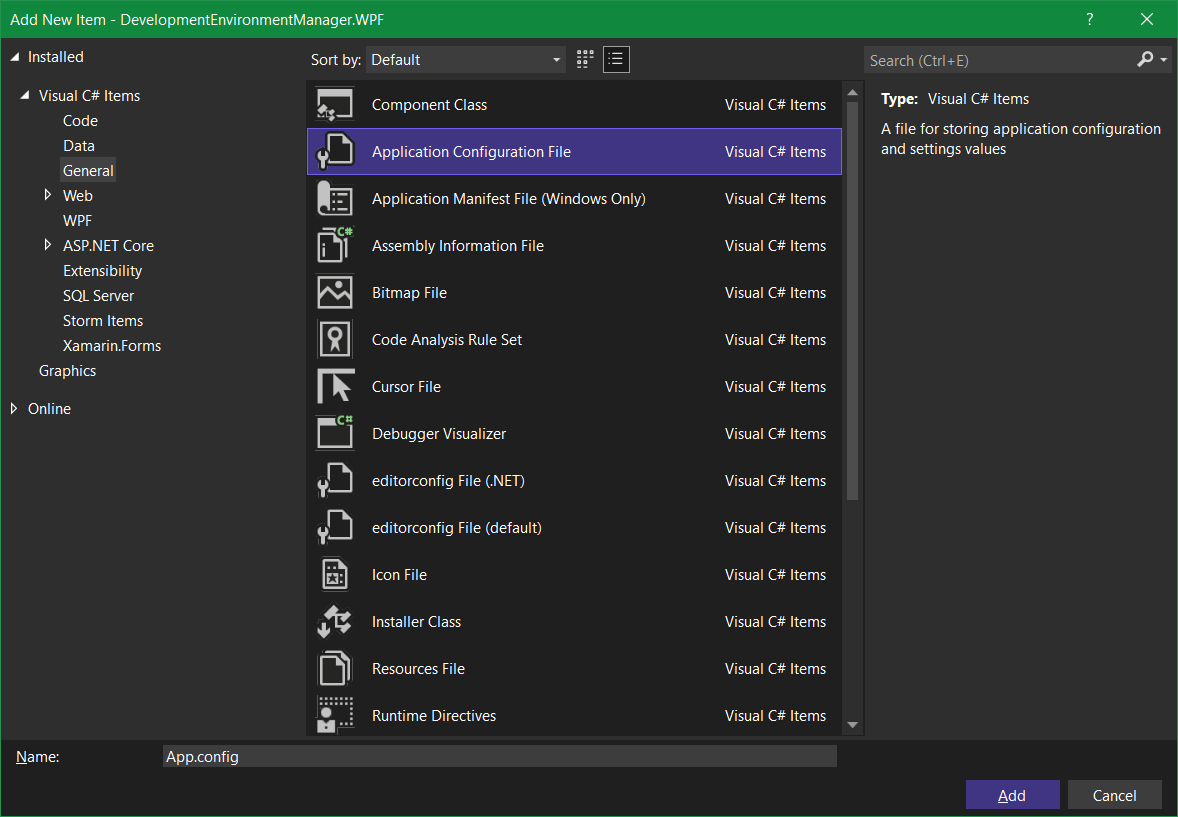Switch to Medium Icons view
This screenshot has height=817, width=1178.
pos(584,59)
